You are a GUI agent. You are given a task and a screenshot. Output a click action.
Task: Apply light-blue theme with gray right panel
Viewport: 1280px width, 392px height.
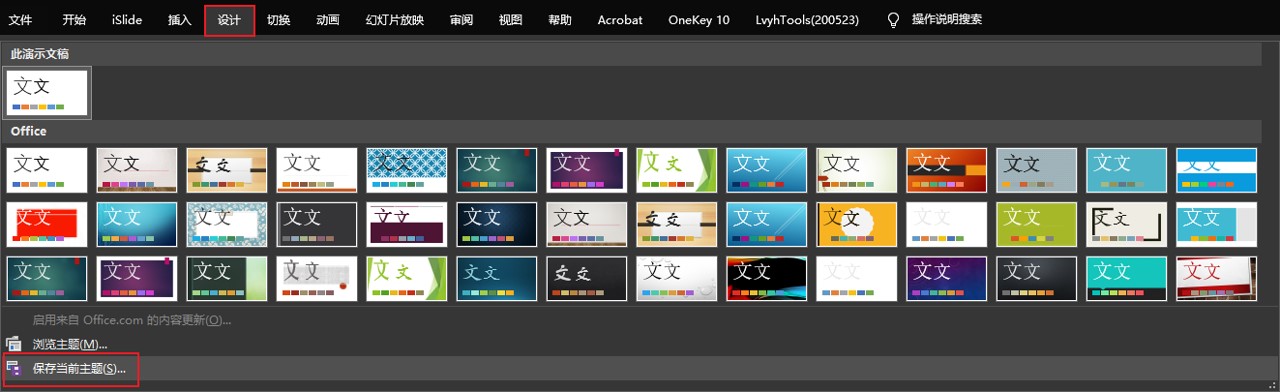[x=1217, y=224]
